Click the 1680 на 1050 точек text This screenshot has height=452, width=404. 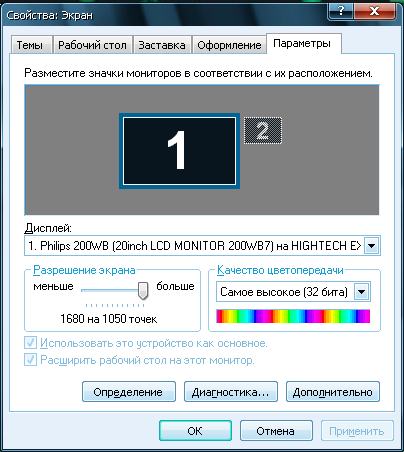[x=109, y=319]
